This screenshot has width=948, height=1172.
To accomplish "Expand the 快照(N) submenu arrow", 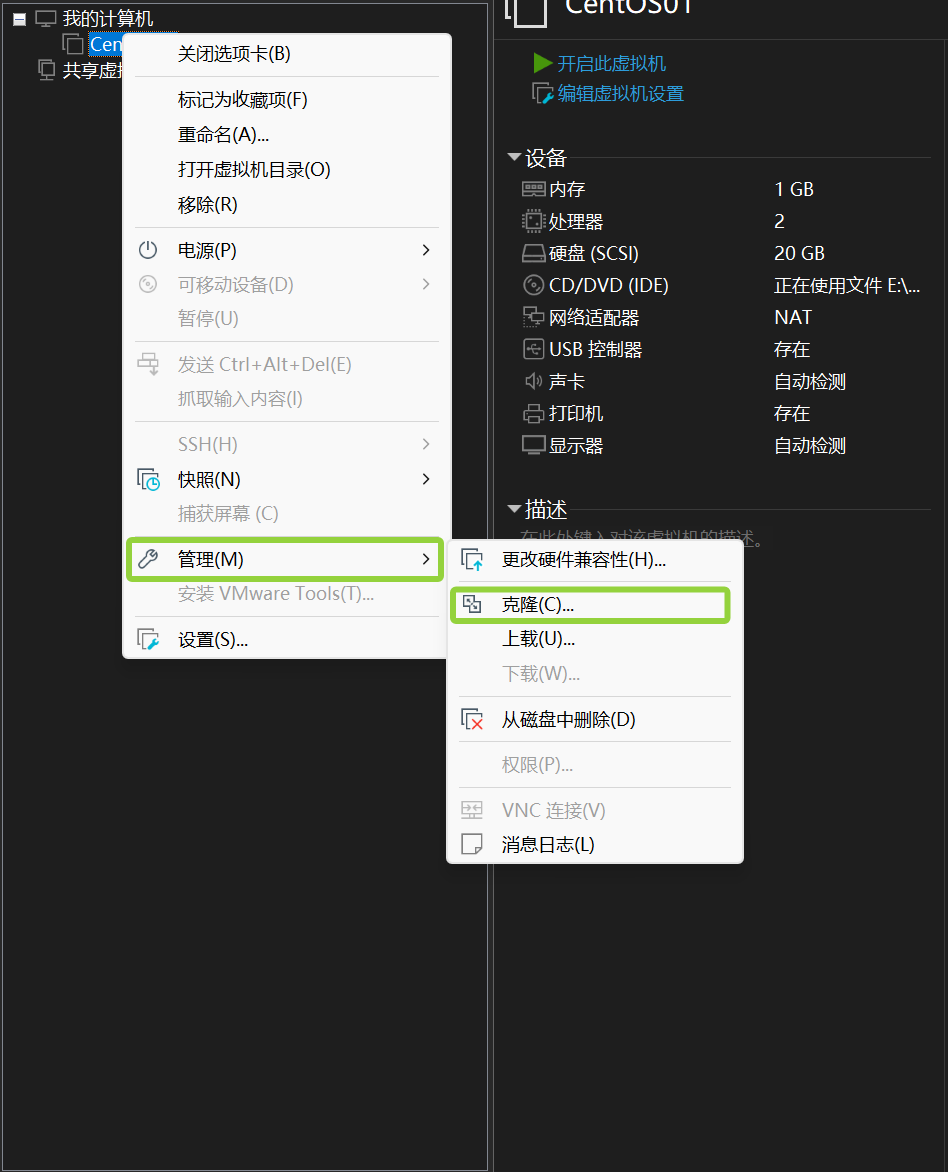I will pyautogui.click(x=426, y=478).
